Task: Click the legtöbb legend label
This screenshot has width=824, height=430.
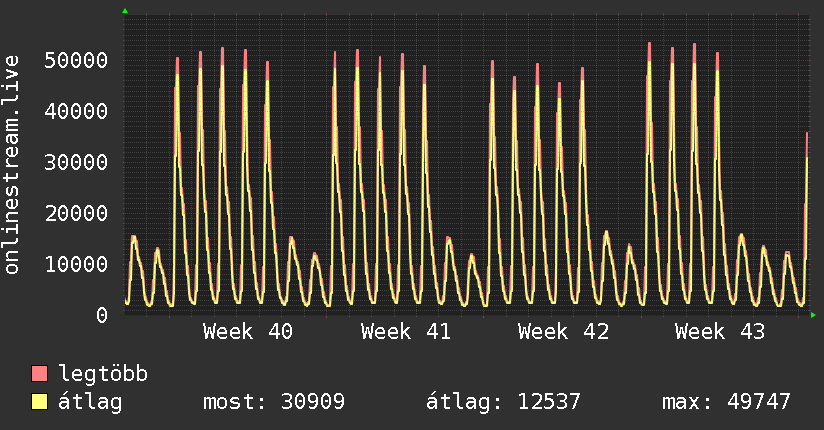Action: point(102,374)
